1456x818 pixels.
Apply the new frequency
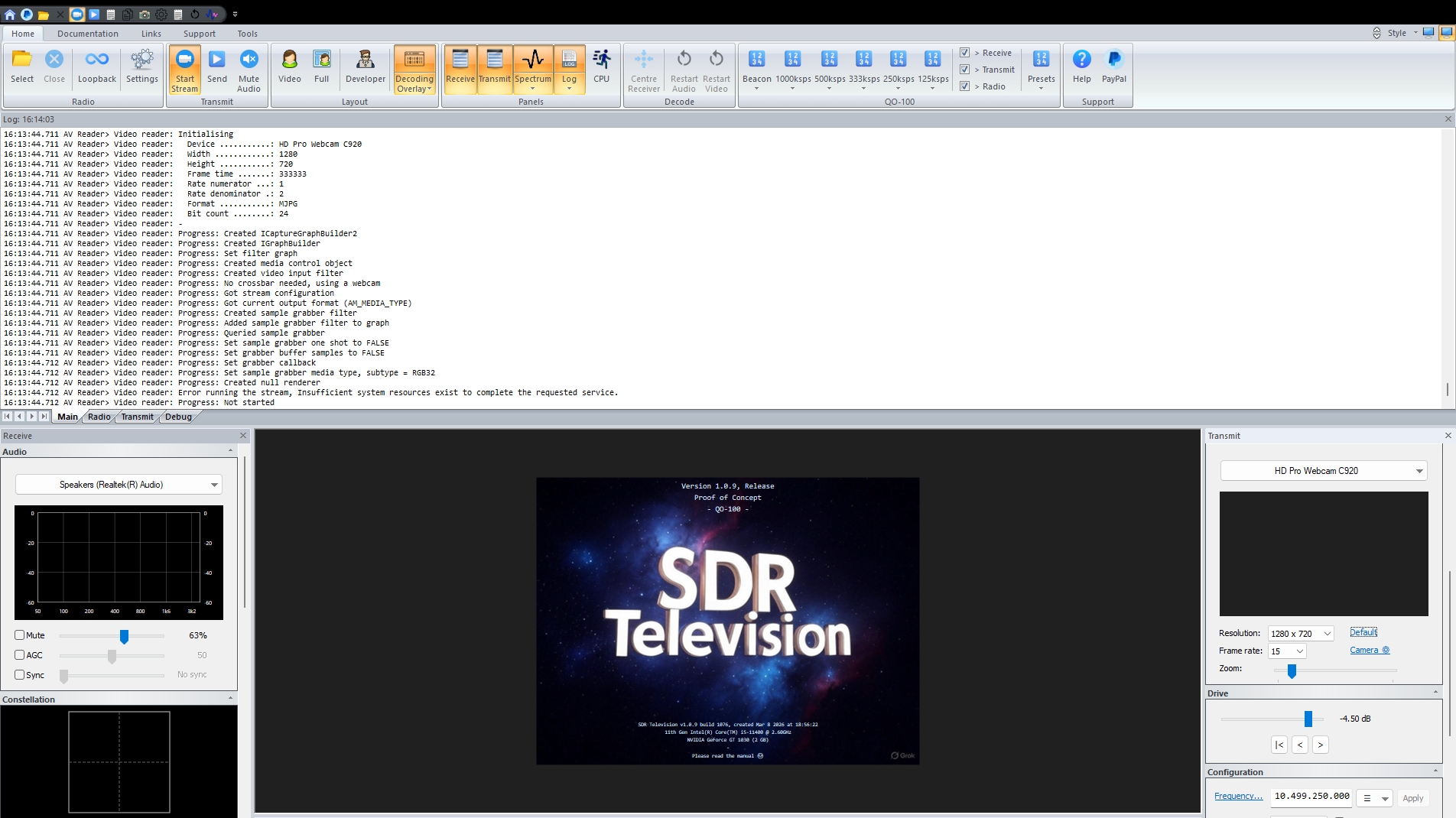1412,797
